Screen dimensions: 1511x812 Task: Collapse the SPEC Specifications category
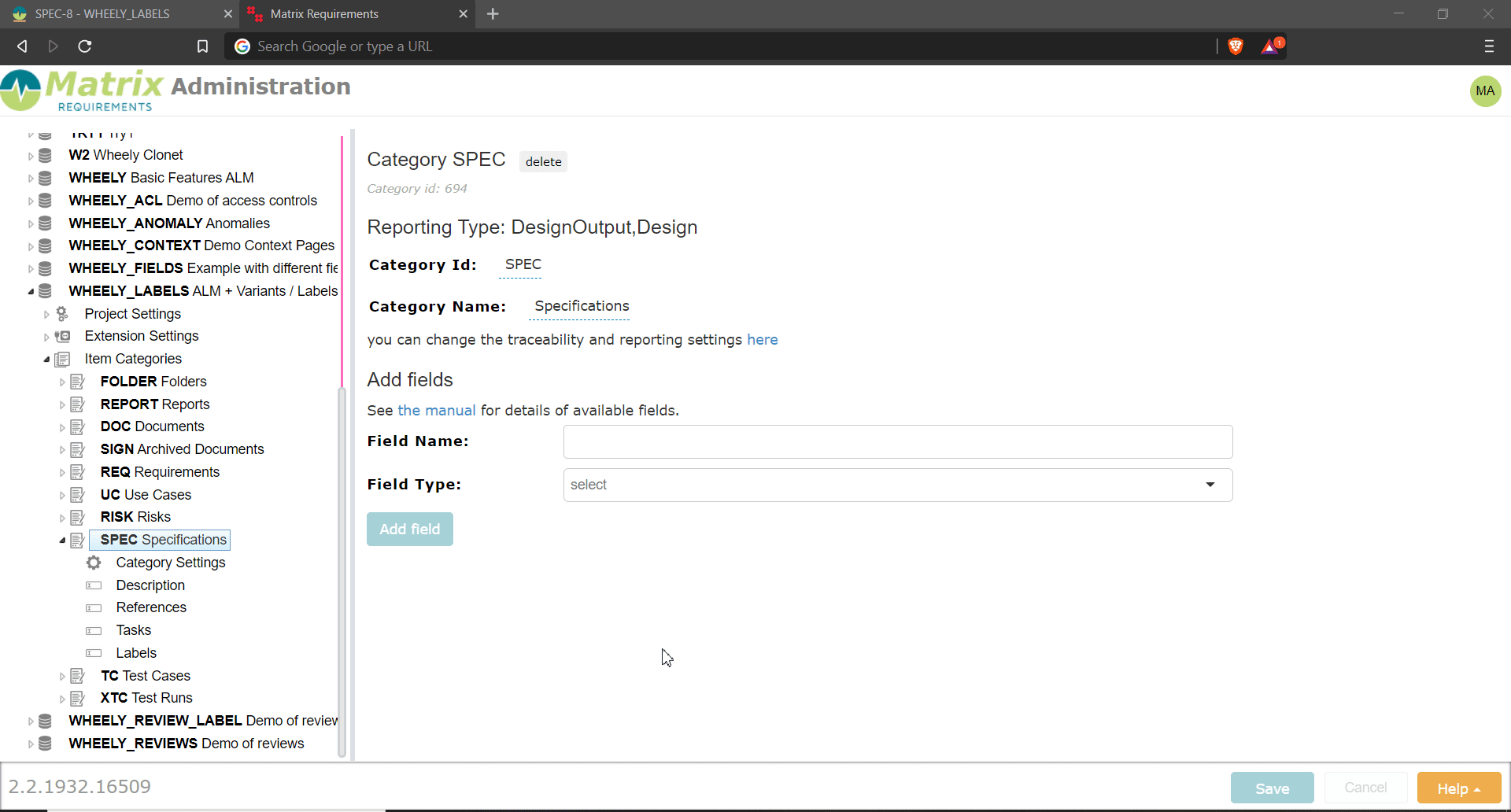(62, 541)
